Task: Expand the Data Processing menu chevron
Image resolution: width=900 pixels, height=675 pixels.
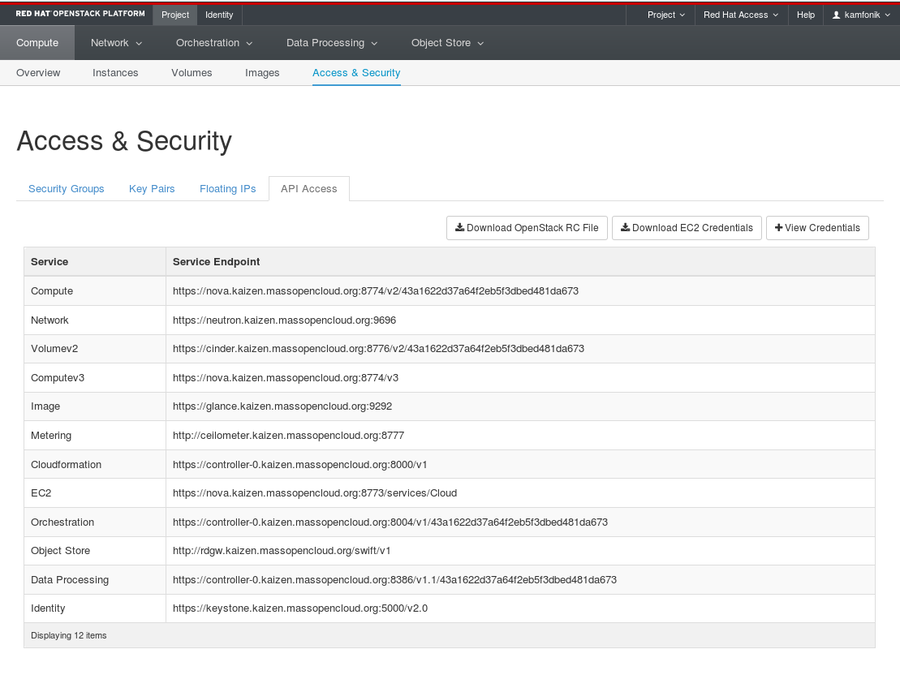Action: [374, 44]
